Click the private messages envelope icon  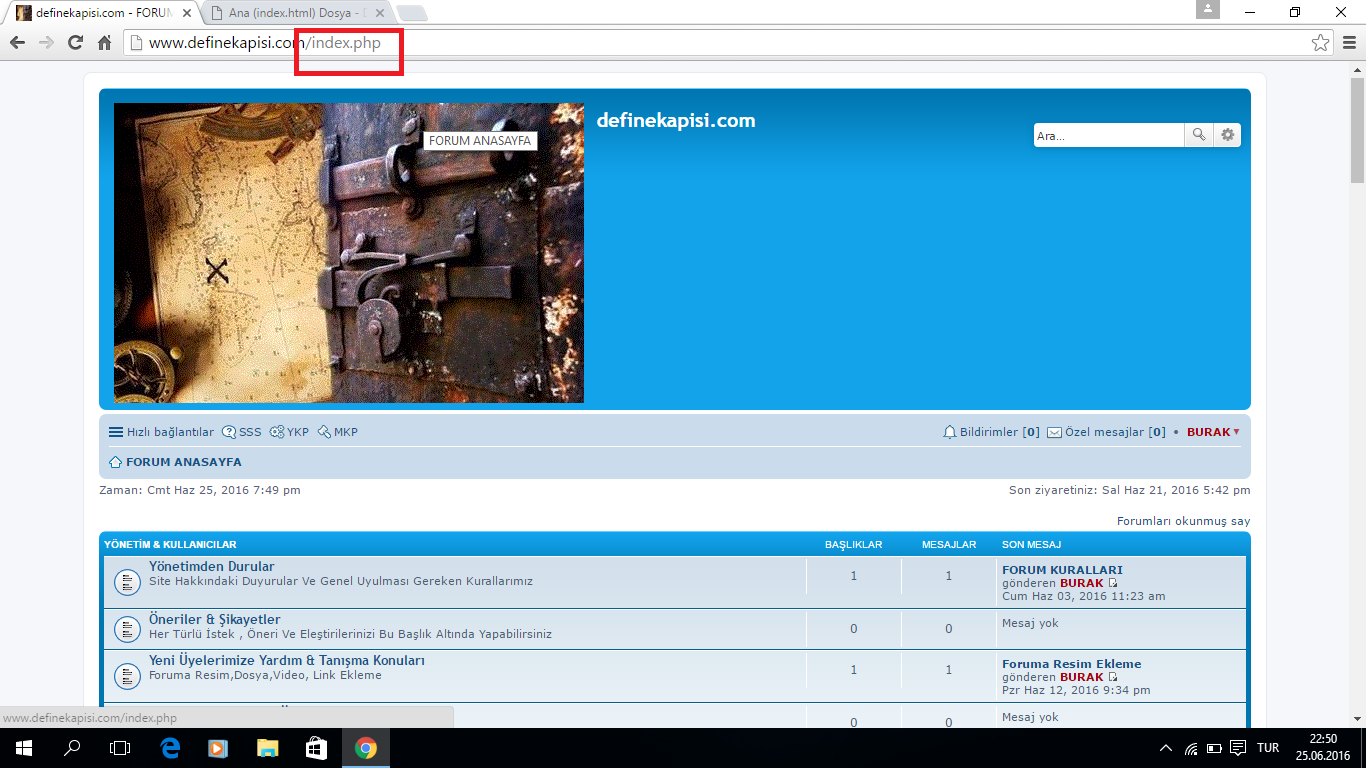pyautogui.click(x=1054, y=432)
